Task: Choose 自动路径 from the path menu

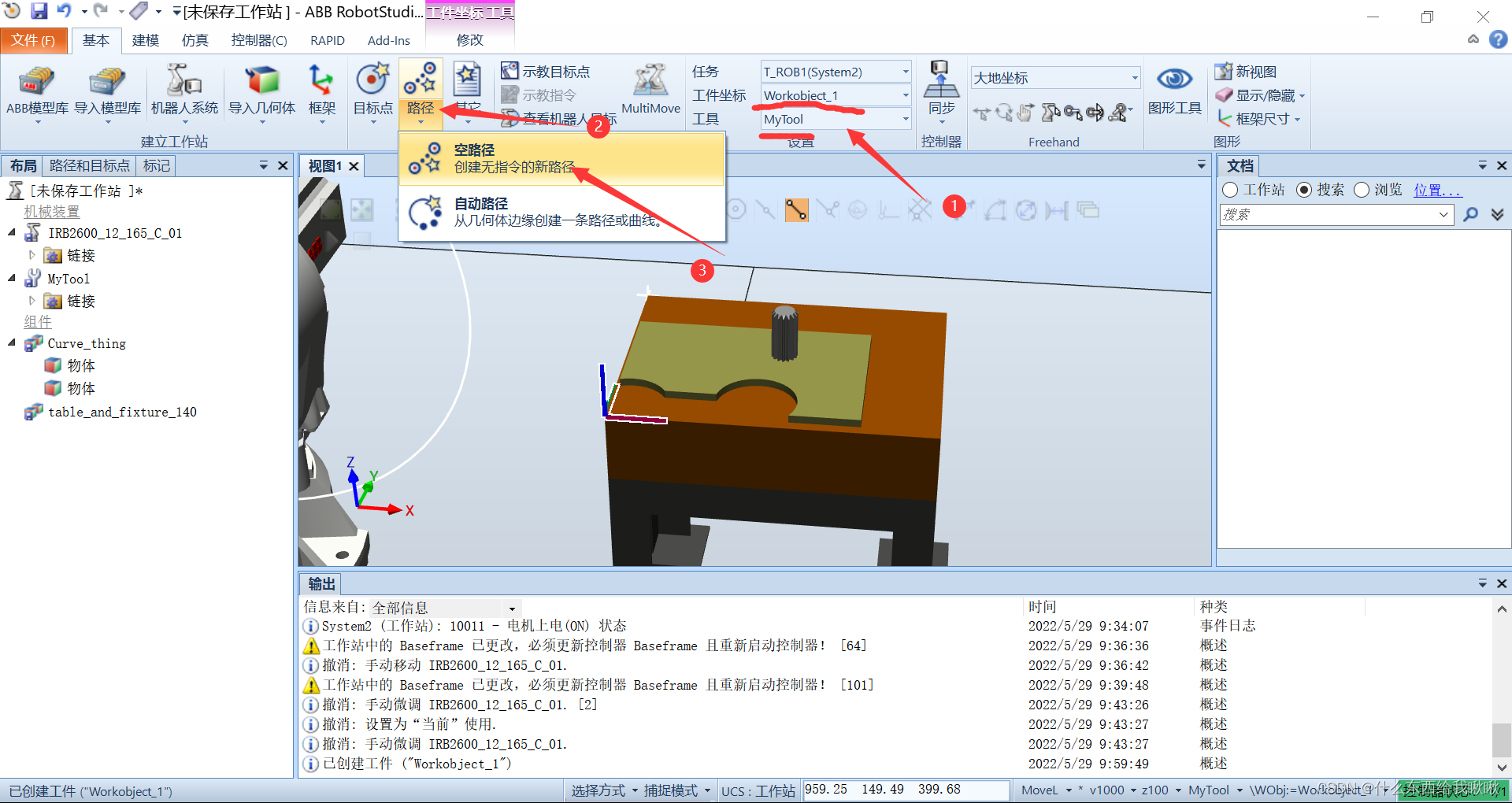Action: tap(561, 212)
